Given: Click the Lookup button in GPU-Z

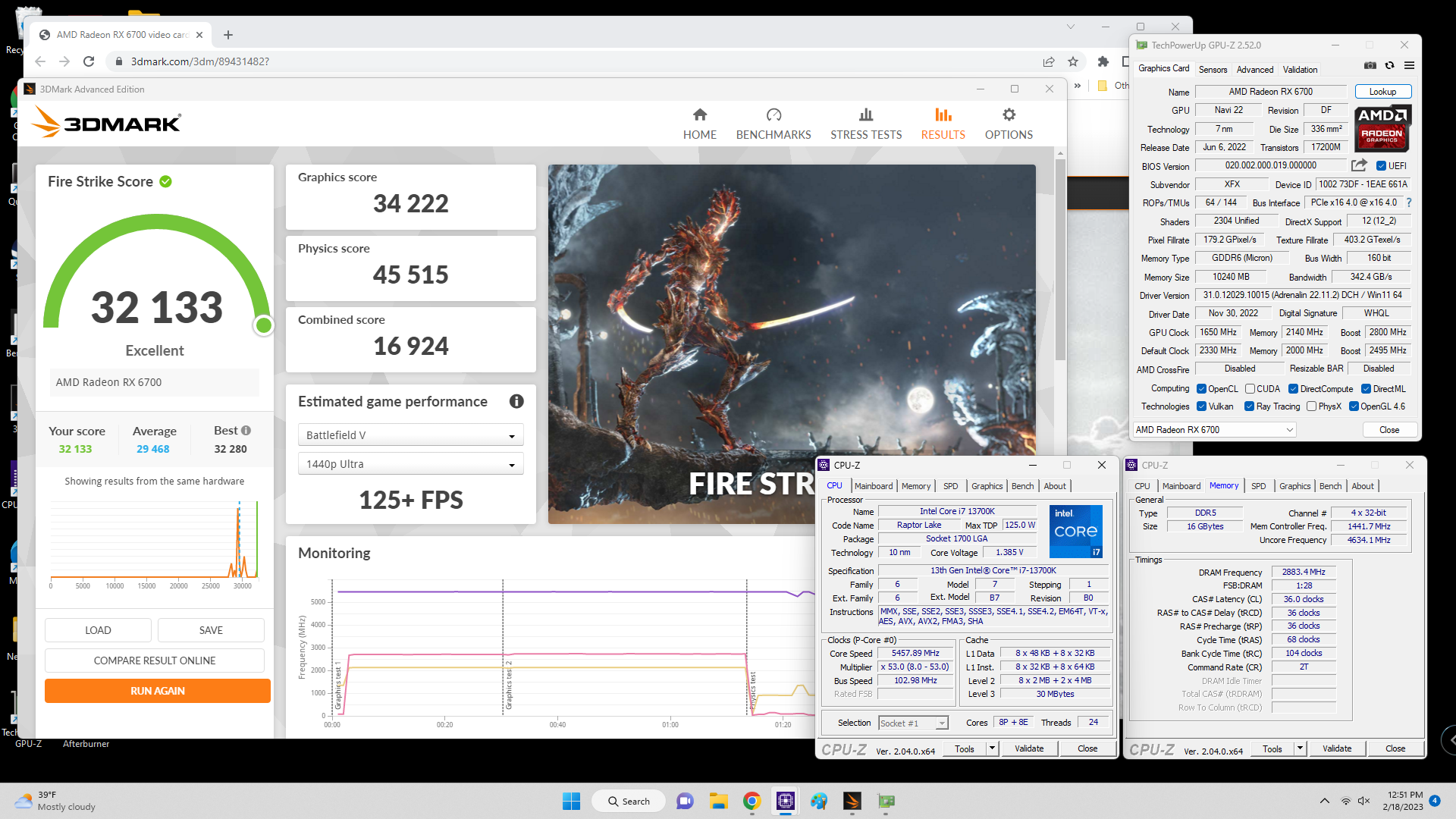Looking at the screenshot, I should 1382,92.
